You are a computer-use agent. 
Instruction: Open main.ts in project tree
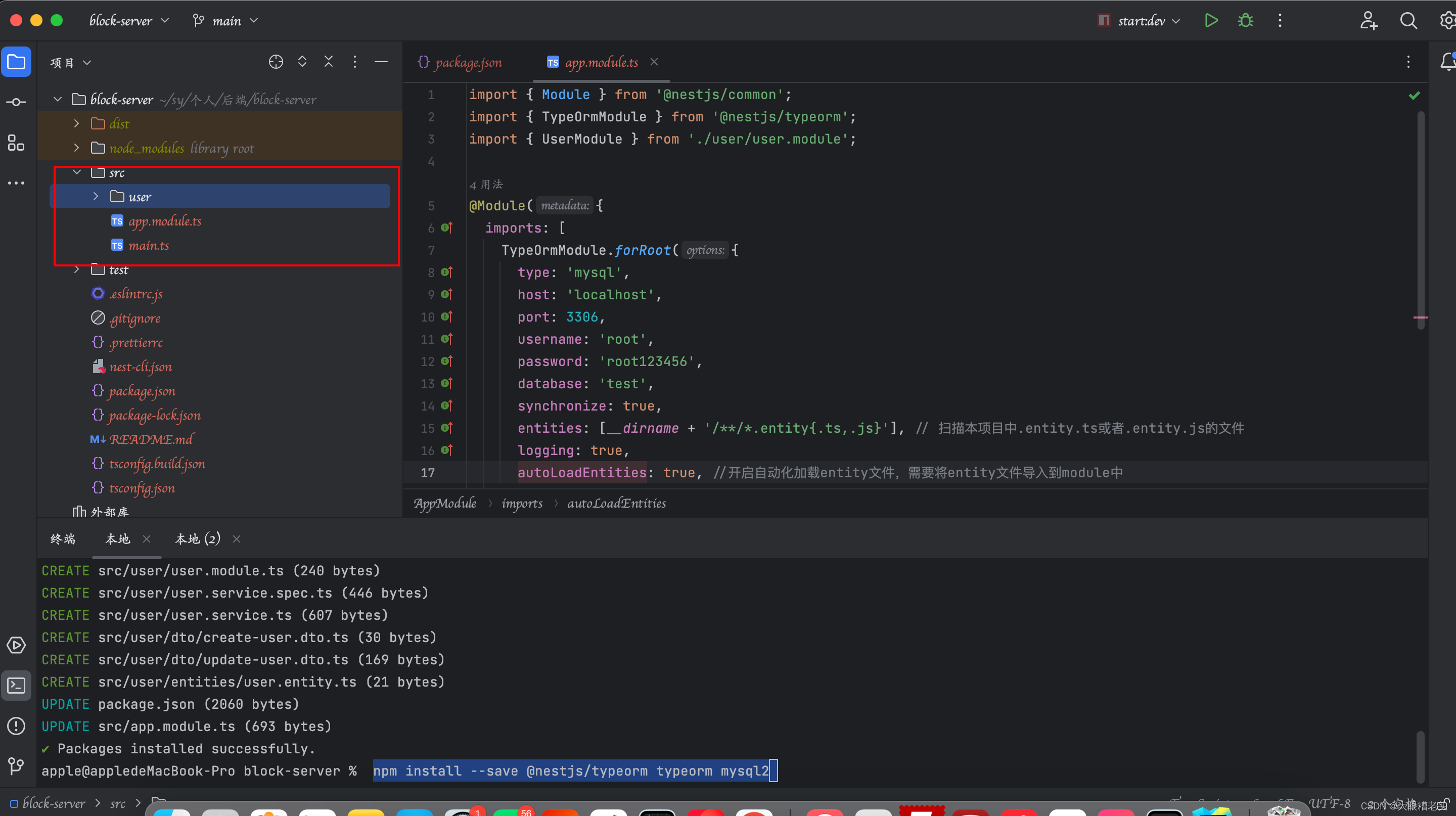pos(148,245)
